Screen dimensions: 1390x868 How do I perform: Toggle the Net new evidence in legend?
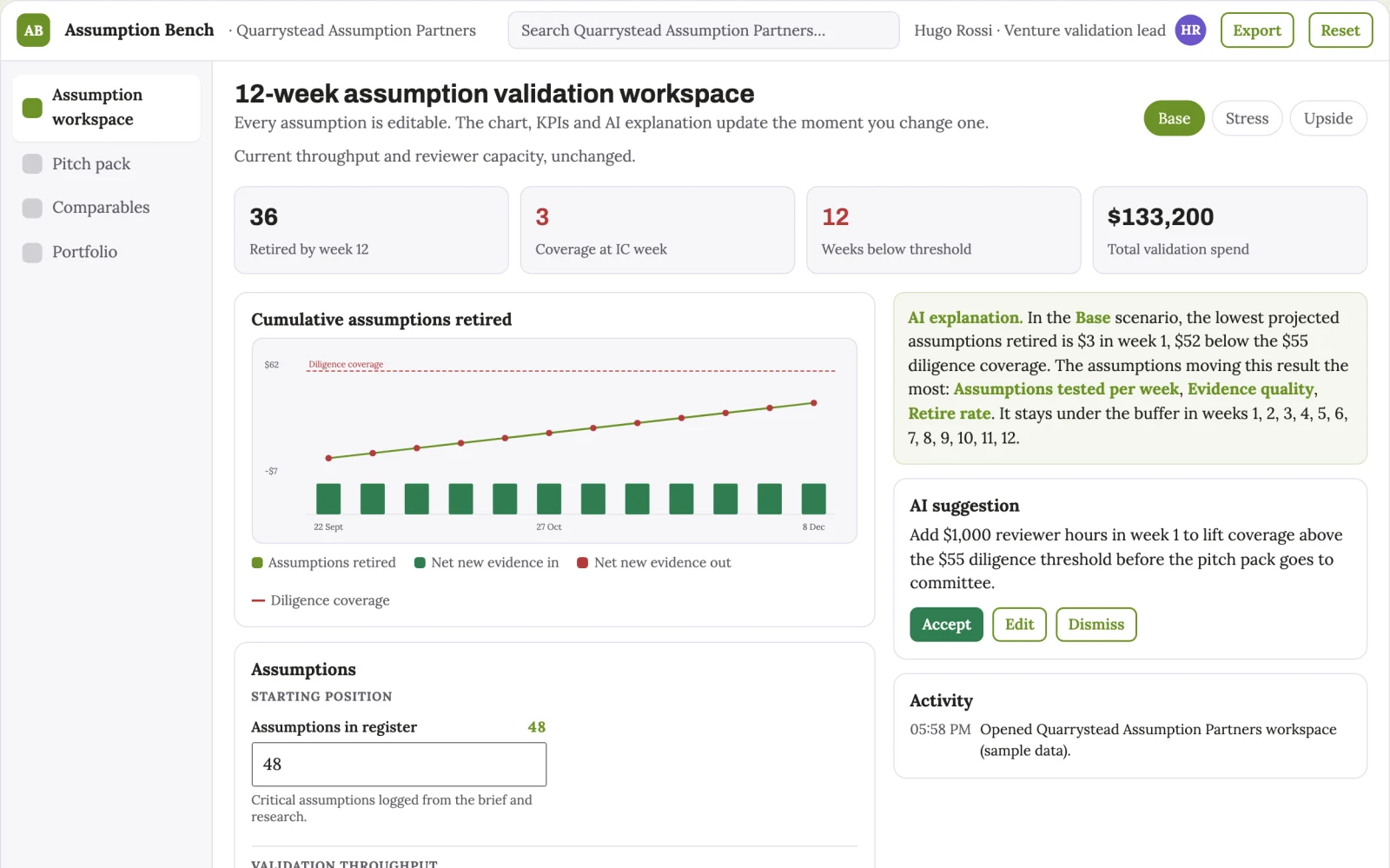pos(486,563)
